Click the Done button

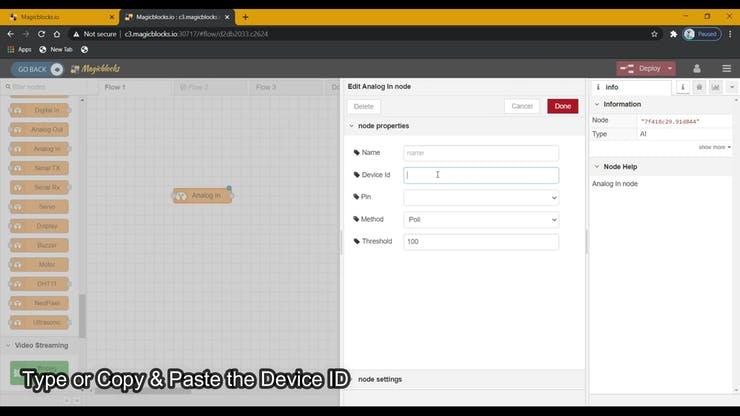pos(562,106)
